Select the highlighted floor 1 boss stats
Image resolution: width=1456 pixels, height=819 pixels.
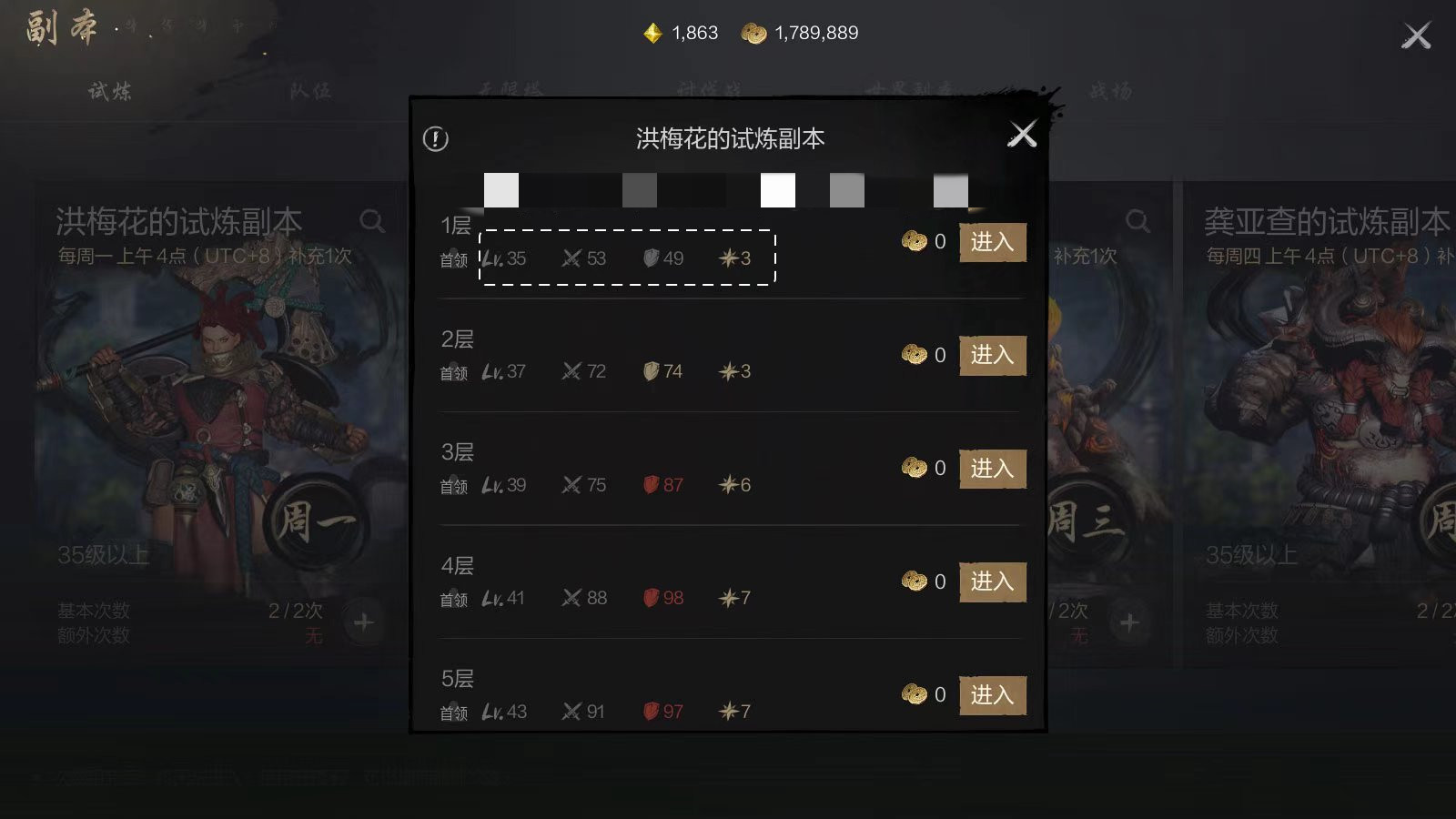point(627,258)
